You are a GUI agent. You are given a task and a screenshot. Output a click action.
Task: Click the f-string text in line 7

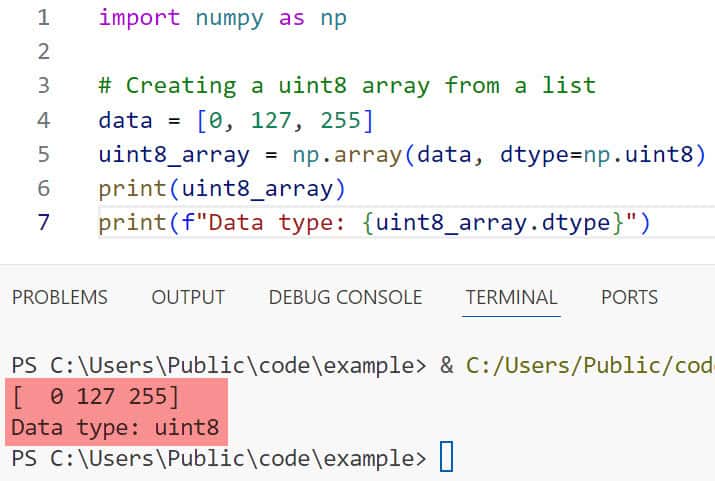tap(400, 222)
